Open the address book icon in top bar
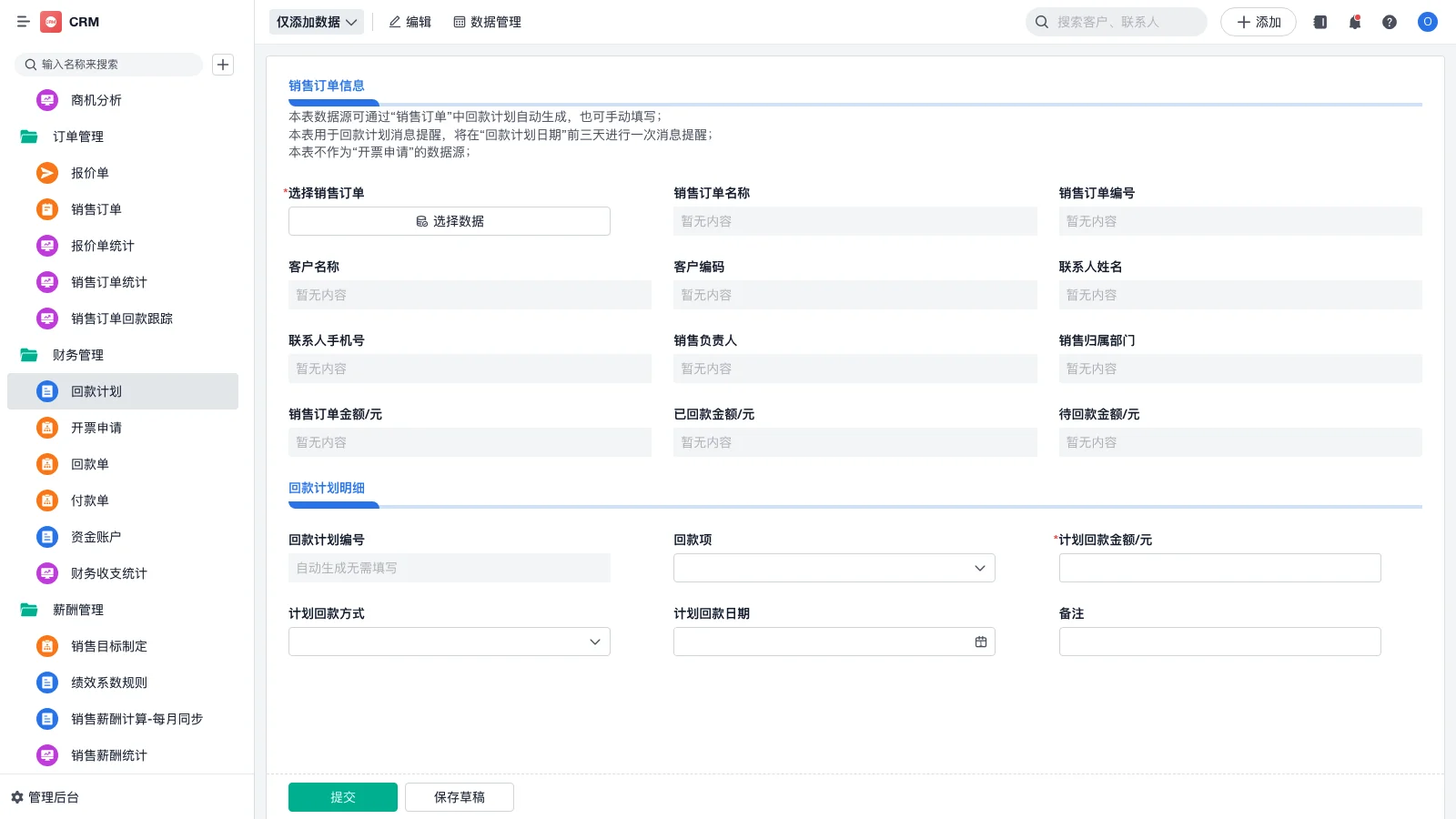 coord(1319,22)
